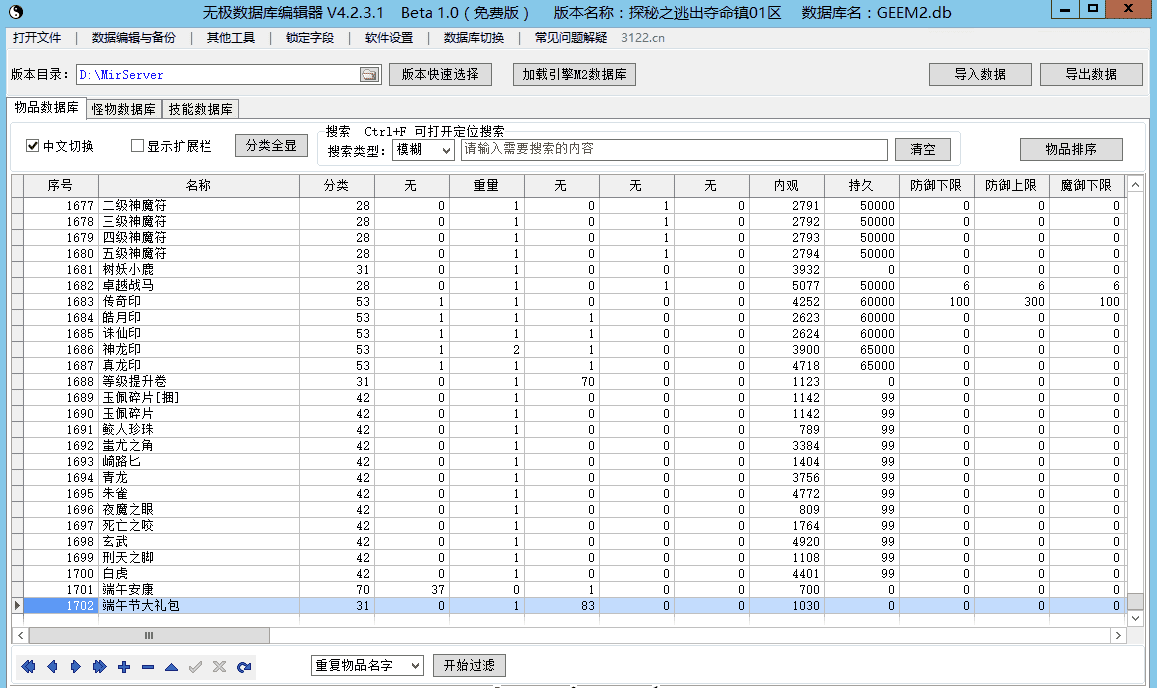Click the 导入数据 button
Viewport: 1157px width, 688px height.
(x=979, y=75)
